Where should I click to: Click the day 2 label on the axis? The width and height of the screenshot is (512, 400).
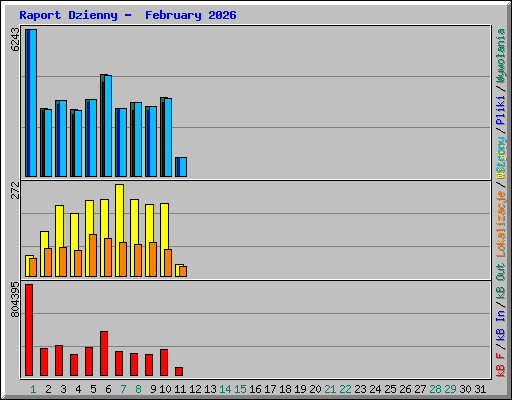pyautogui.click(x=48, y=389)
